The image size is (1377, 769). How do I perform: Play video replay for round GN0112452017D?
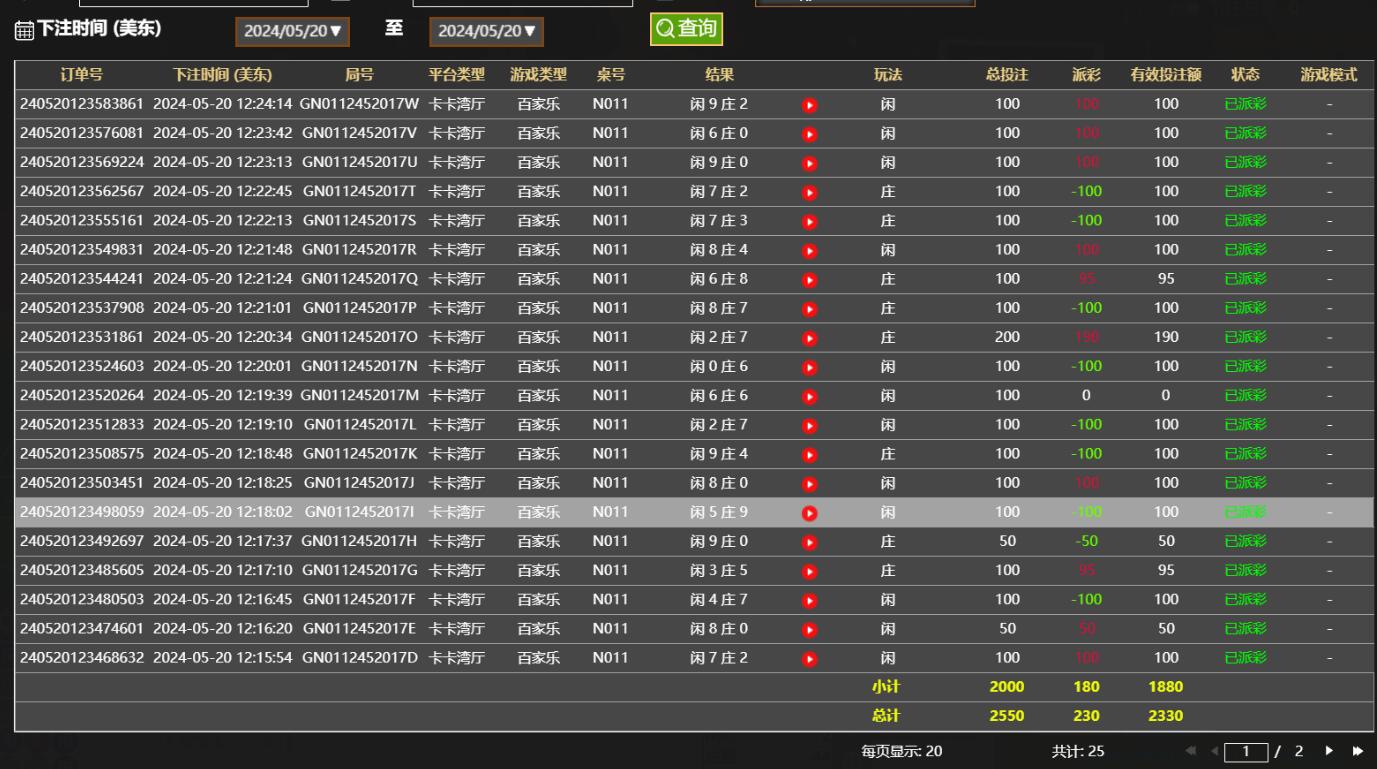810,659
